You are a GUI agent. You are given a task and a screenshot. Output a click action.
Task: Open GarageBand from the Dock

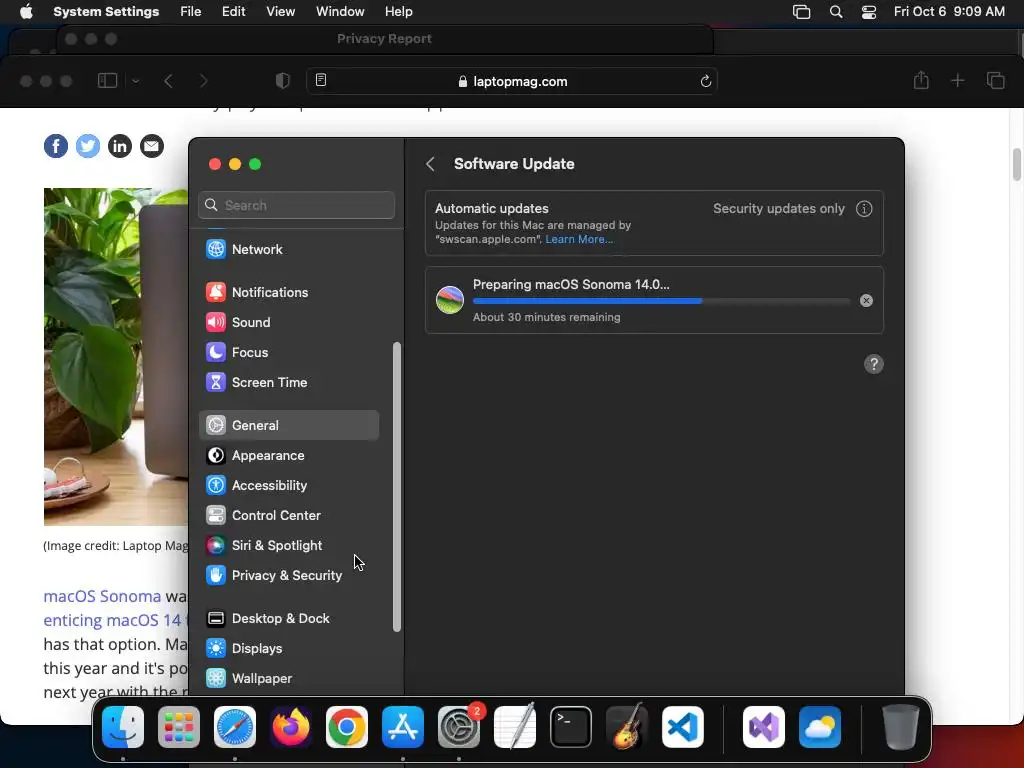[627, 727]
